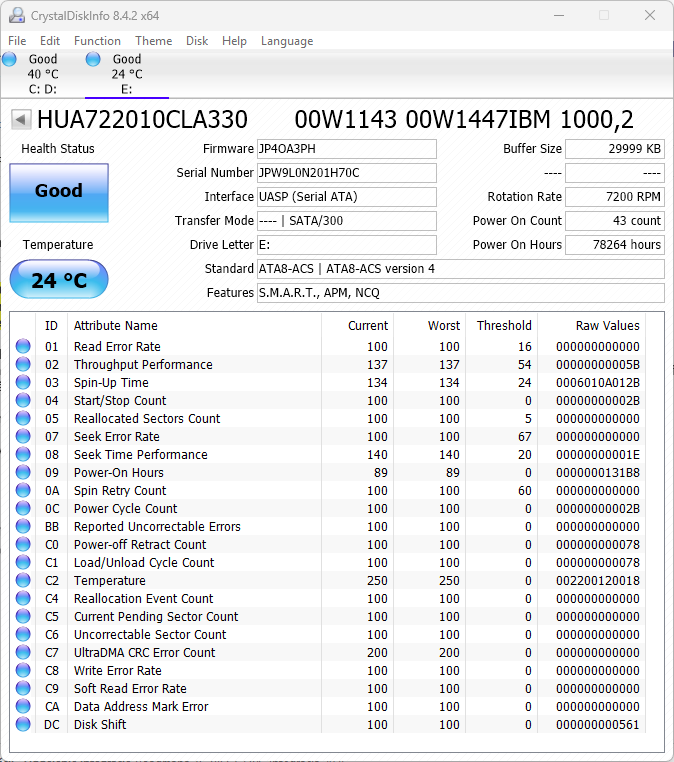674x762 pixels.
Task: Click status orb of Current Pending Sector Count row
Action: pos(23,616)
